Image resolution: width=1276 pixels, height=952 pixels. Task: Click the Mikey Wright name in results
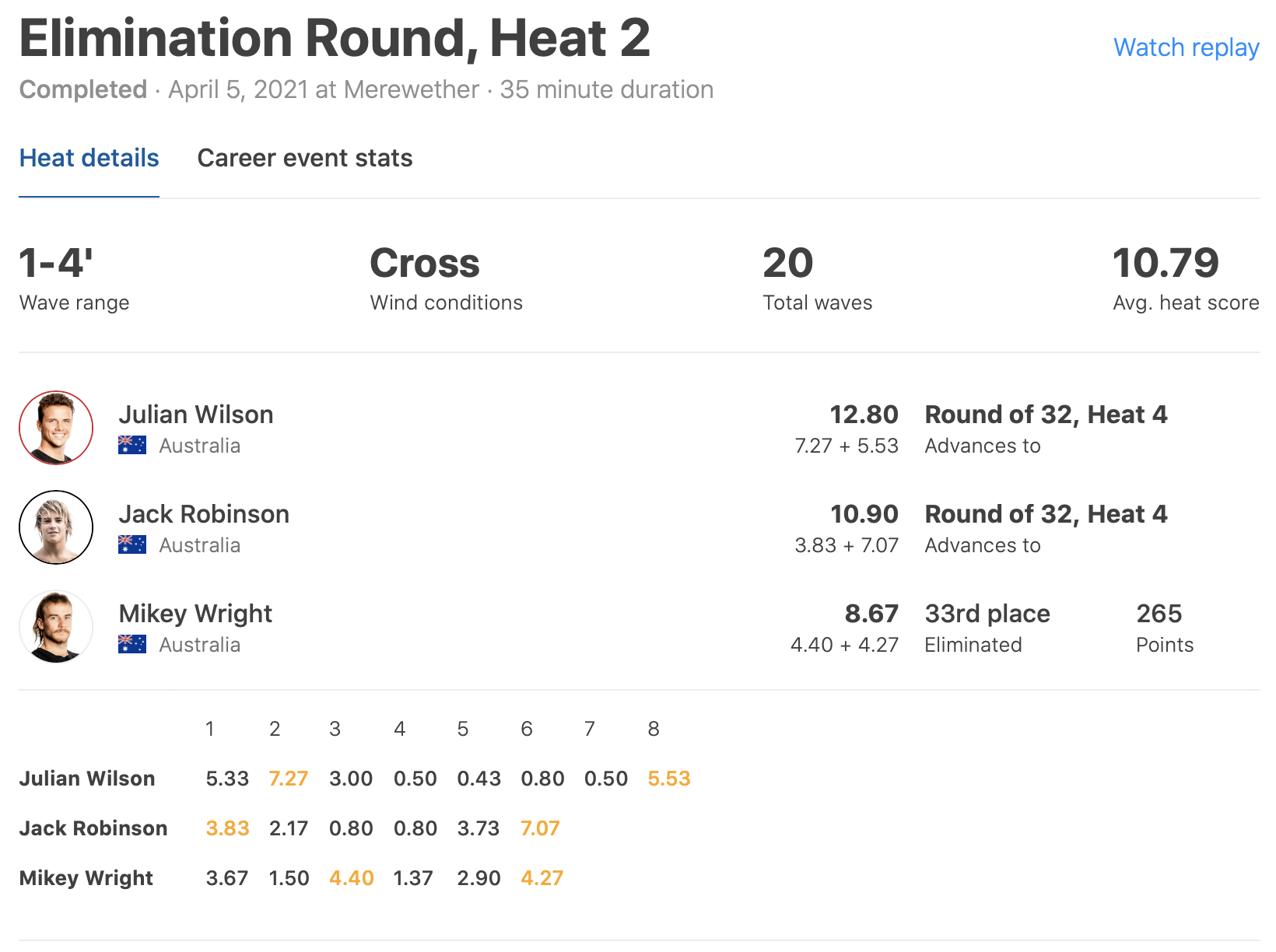[195, 614]
